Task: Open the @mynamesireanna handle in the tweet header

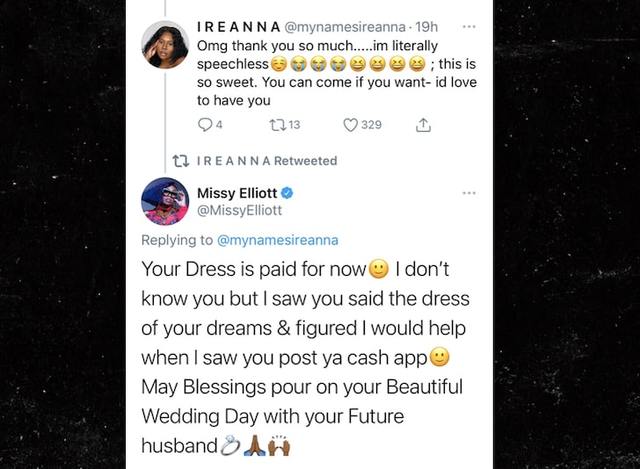Action: point(335,27)
